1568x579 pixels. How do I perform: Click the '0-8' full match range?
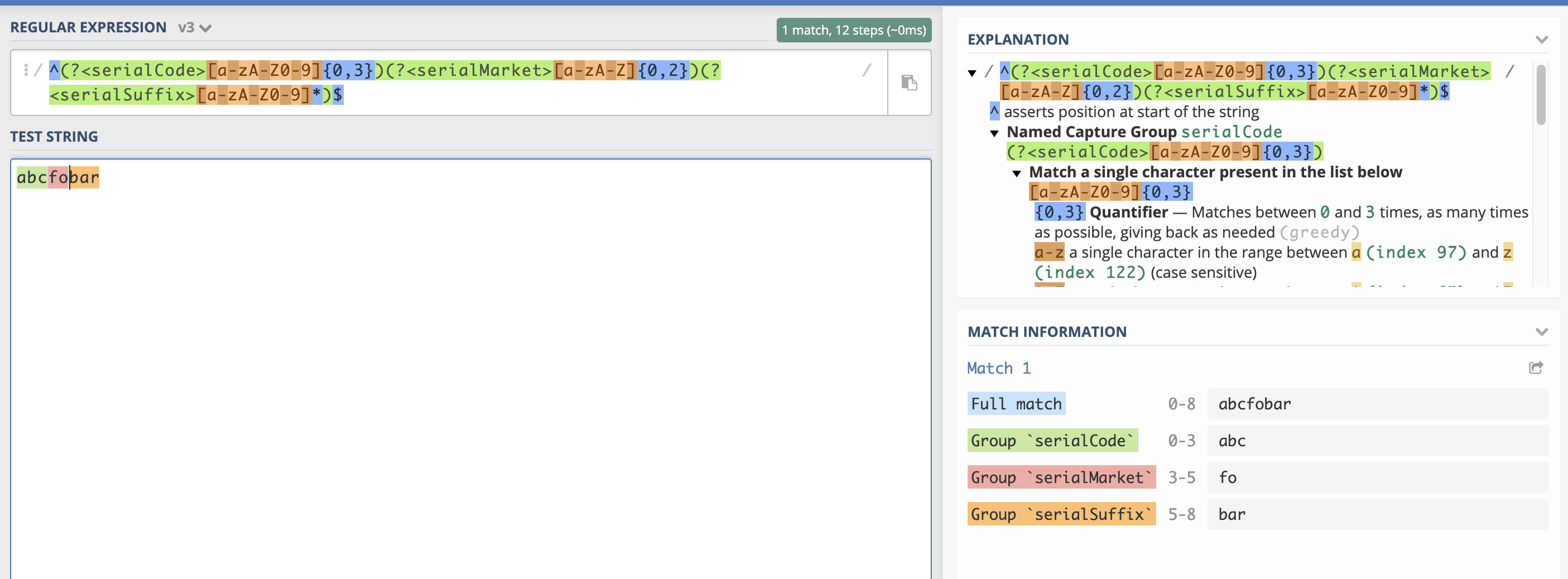(1181, 404)
